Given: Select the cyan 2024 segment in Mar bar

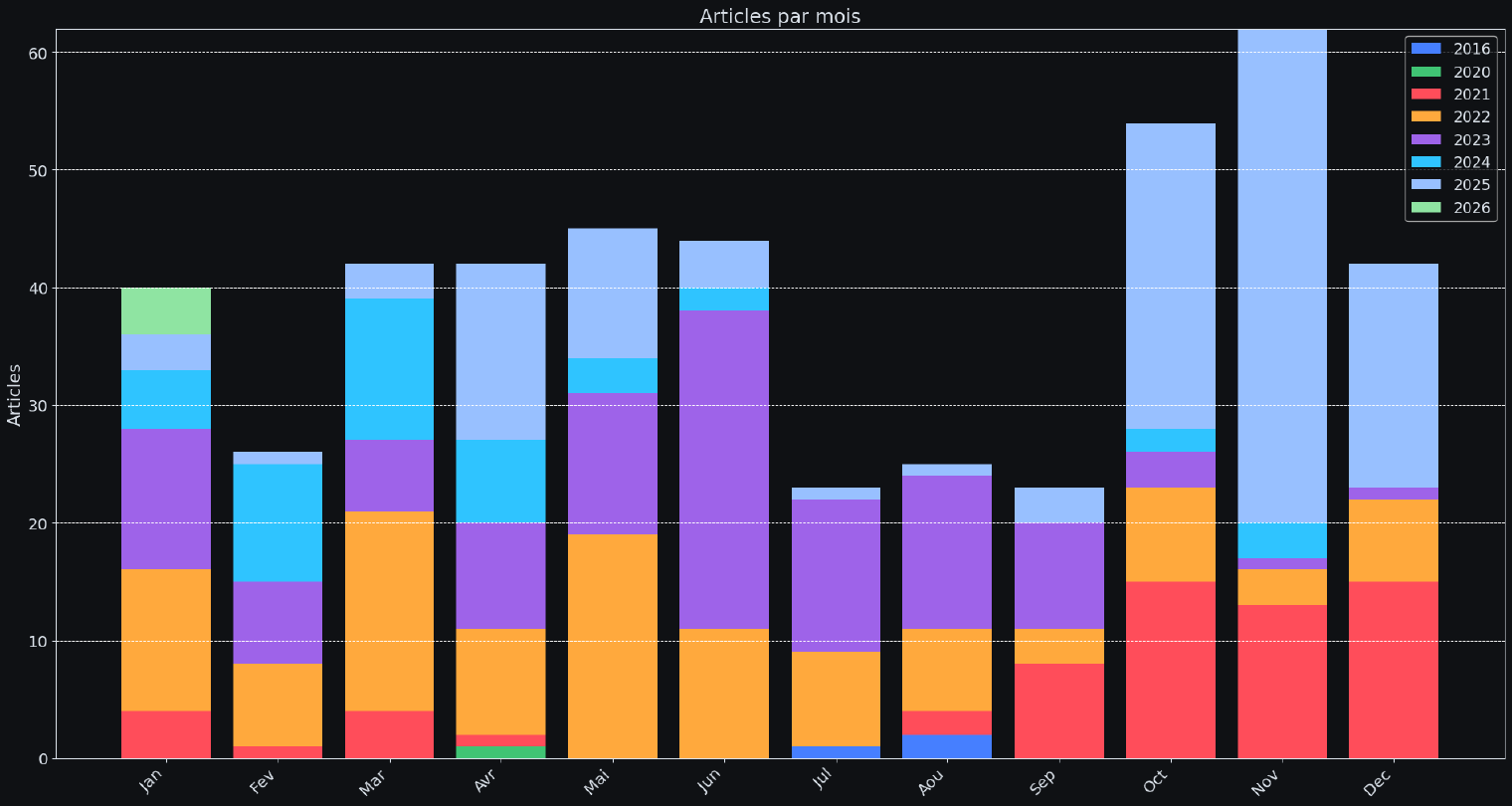Looking at the screenshot, I should (389, 369).
